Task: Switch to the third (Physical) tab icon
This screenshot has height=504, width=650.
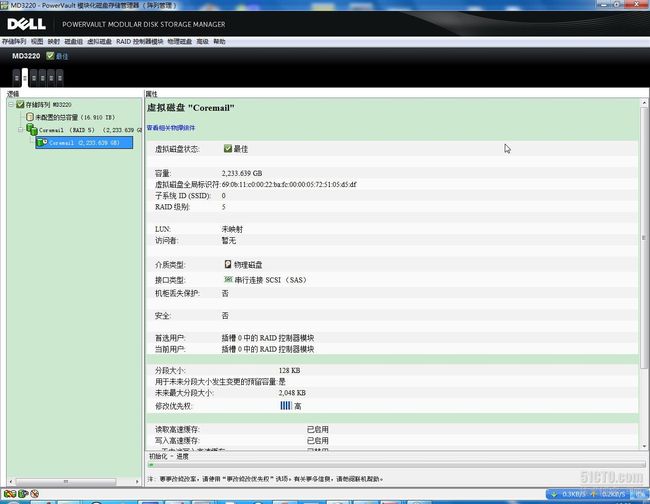Action: [34, 78]
